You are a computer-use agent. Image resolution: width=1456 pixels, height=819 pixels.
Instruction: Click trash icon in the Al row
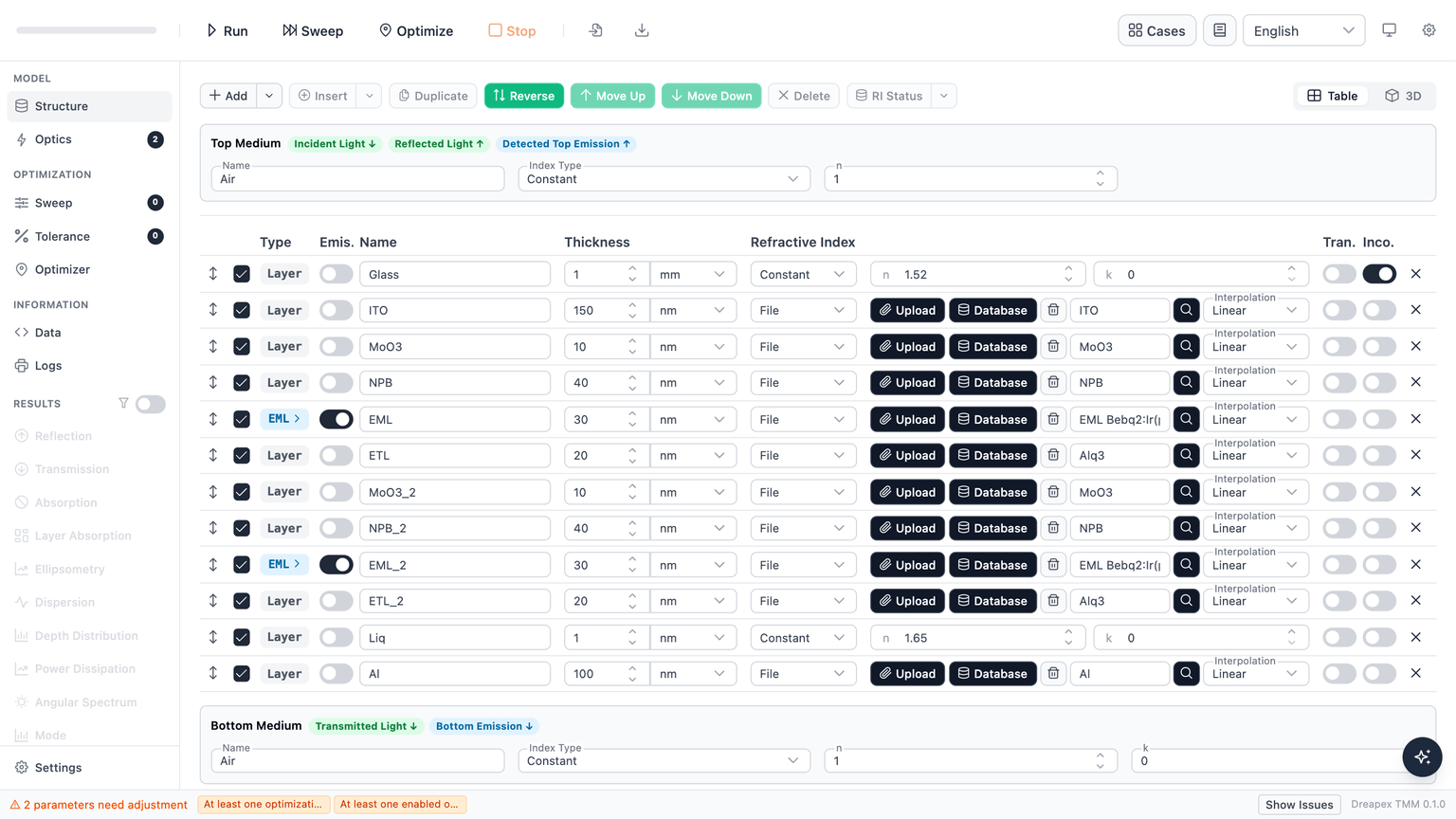tap(1053, 674)
